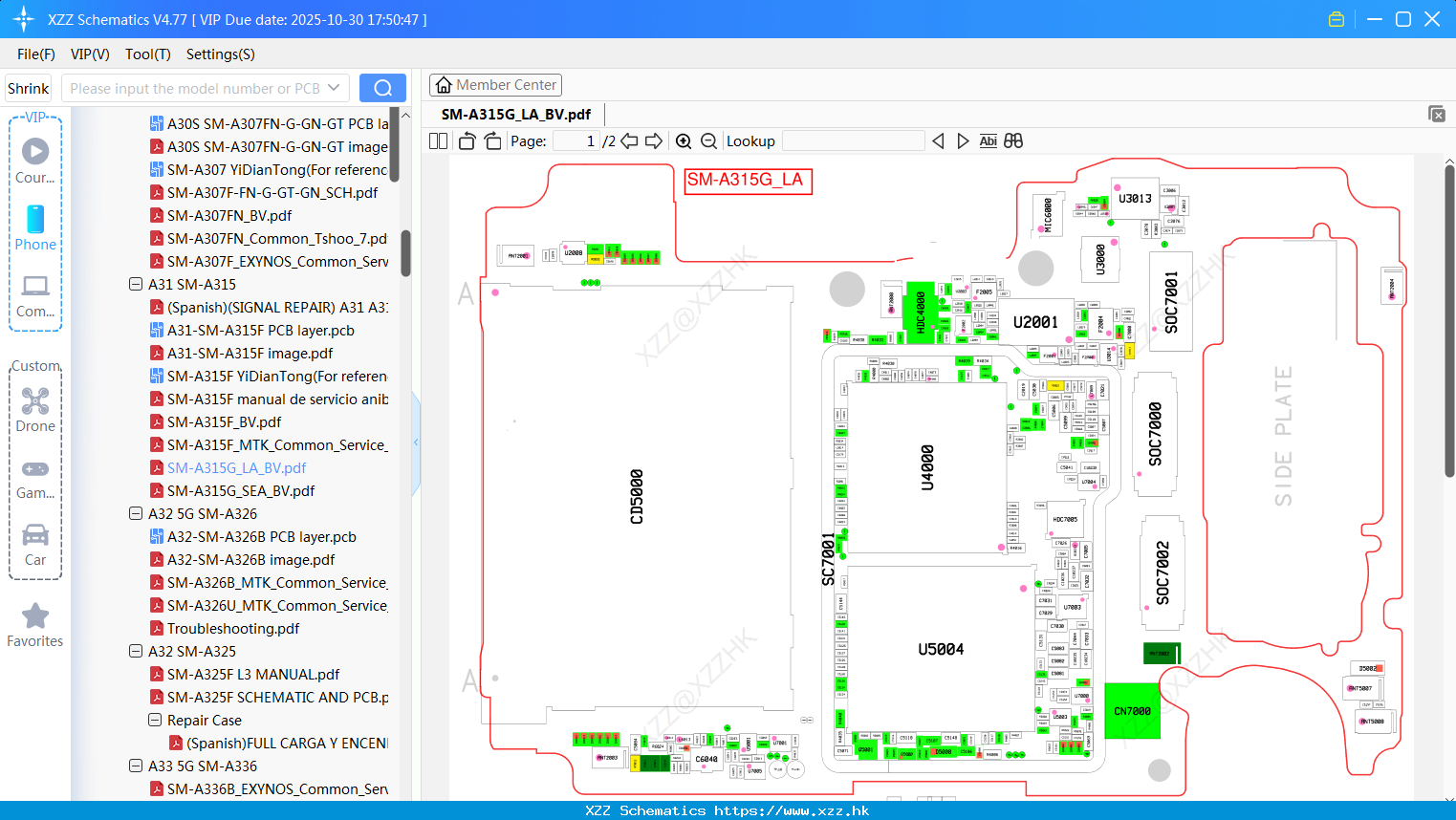Screen dimensions: 1456x820
Task: Select the U4000 component on board
Action: point(927,467)
